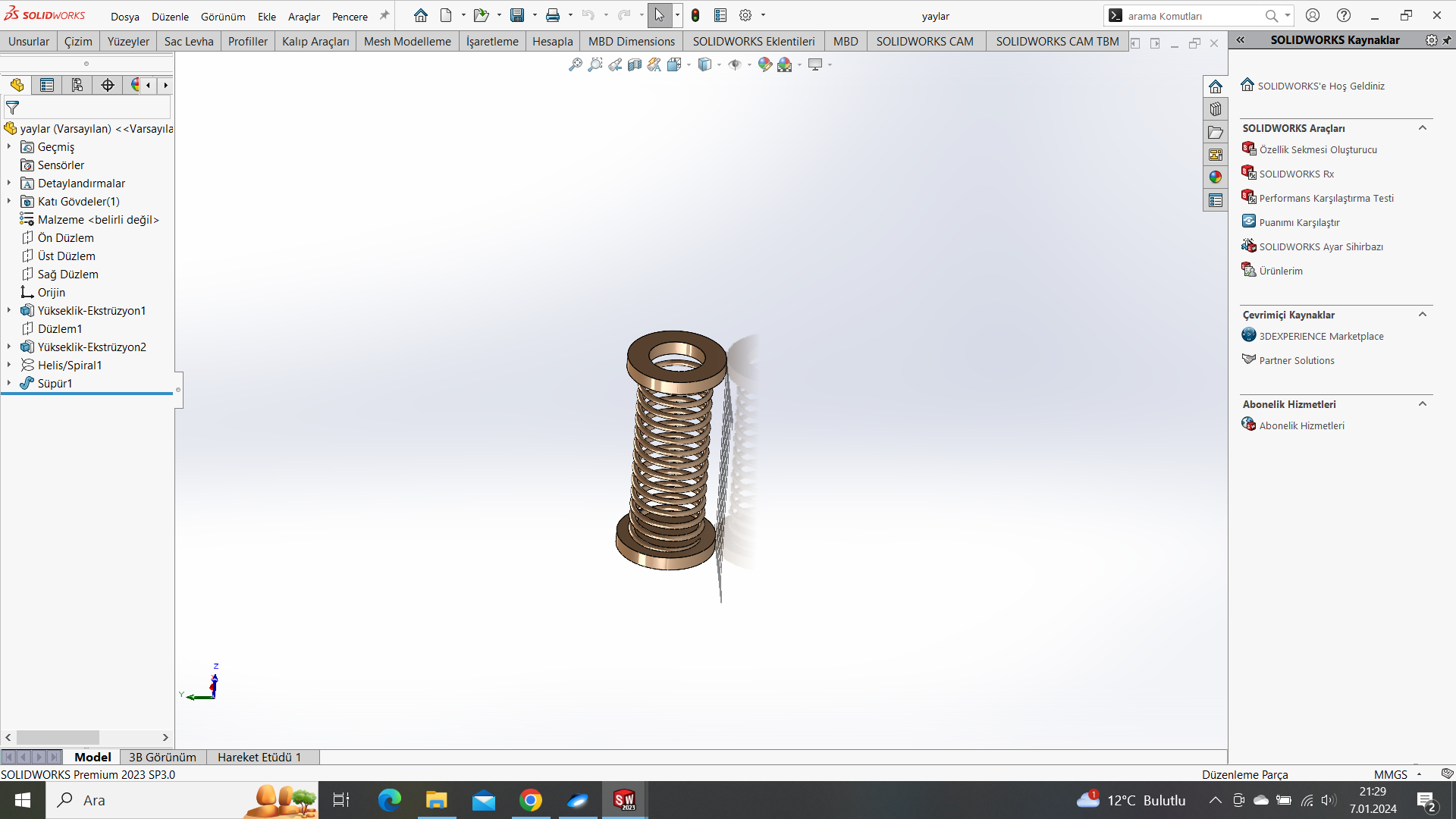Open the ConfigurationManager tab icon
Image resolution: width=1456 pixels, height=819 pixels.
point(77,85)
